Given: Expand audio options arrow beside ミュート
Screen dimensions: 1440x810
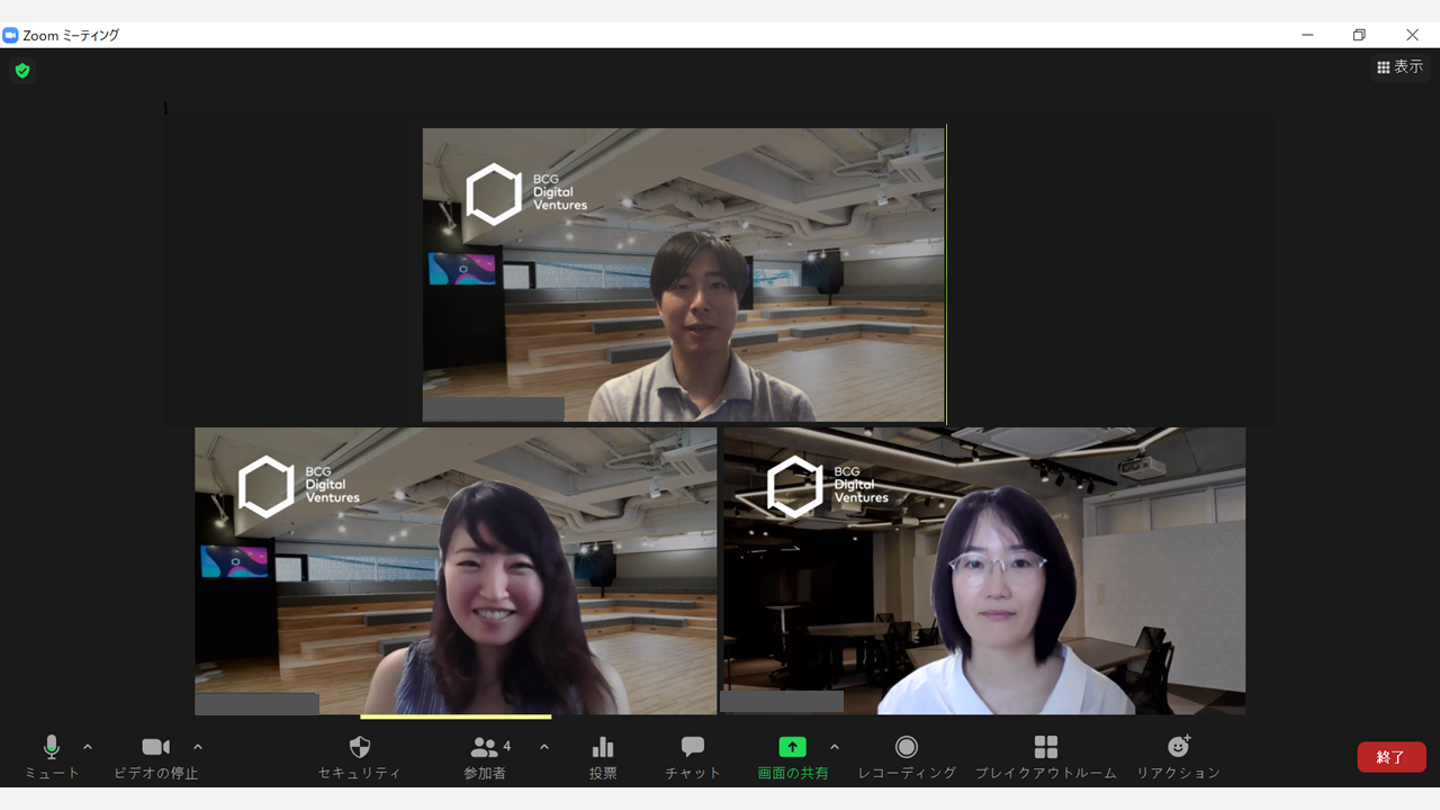Looking at the screenshot, I should click(x=88, y=747).
